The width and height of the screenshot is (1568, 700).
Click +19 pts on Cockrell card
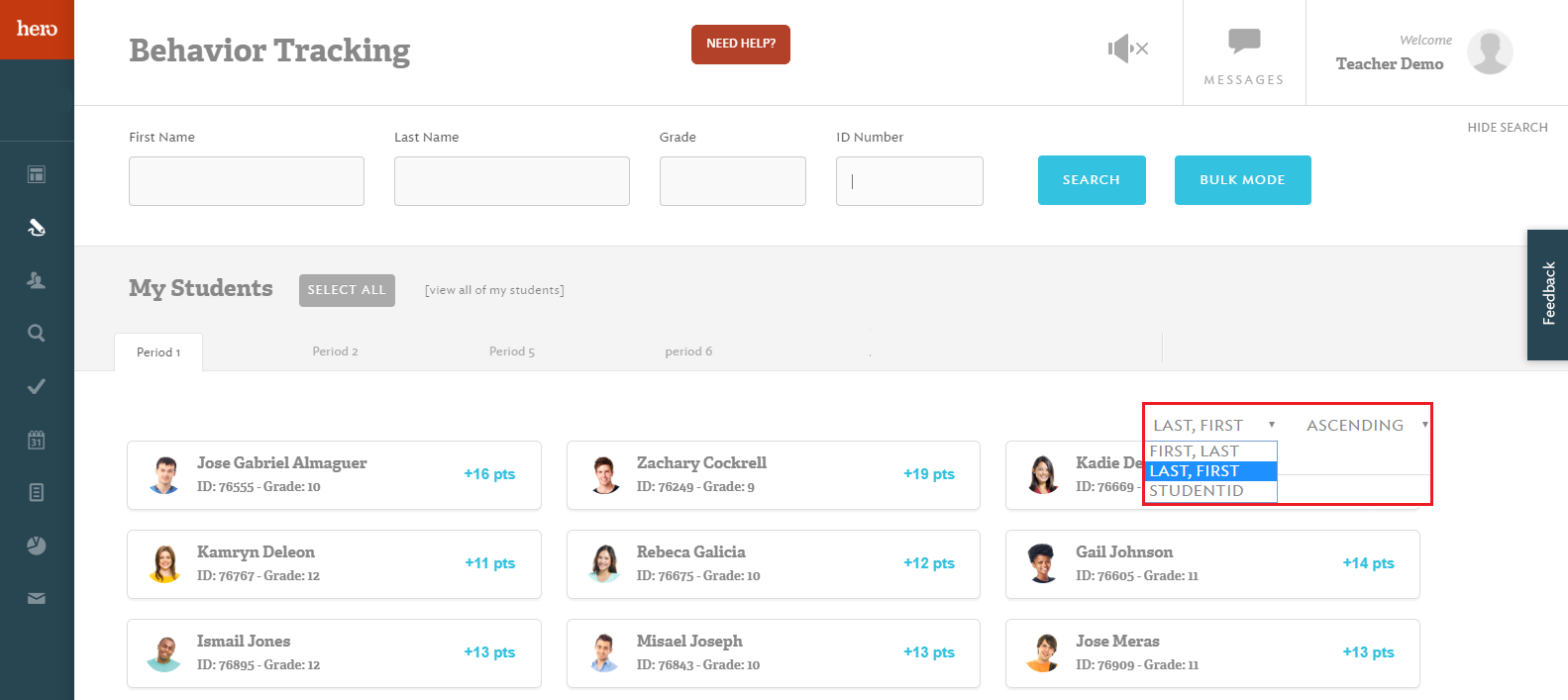[929, 474]
